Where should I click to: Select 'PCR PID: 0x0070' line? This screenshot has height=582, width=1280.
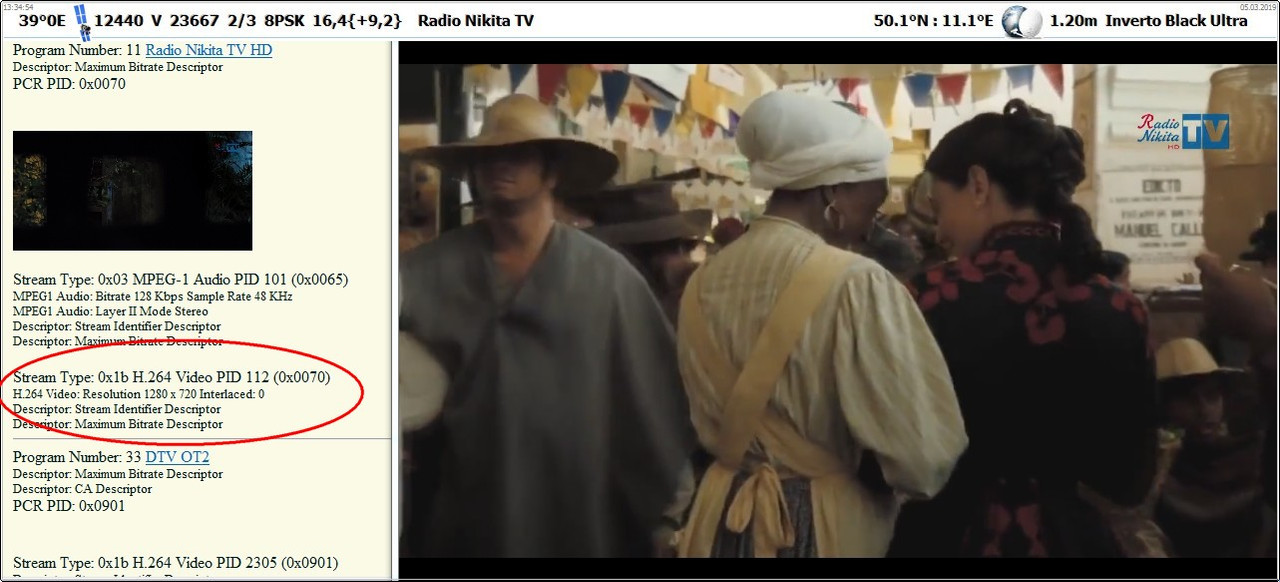69,84
